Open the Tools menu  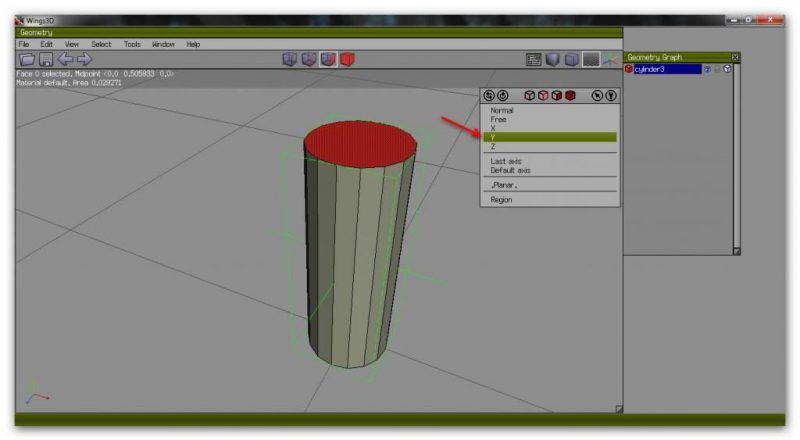(132, 44)
